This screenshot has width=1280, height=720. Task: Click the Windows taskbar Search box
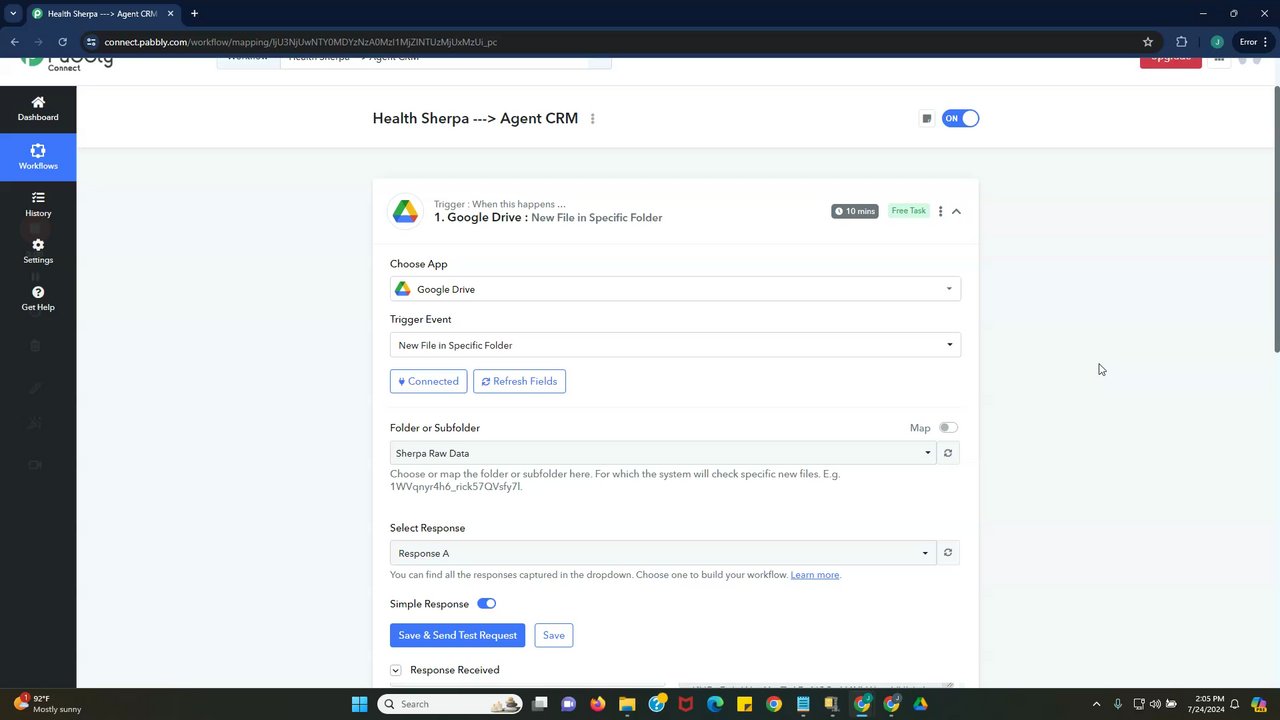click(451, 704)
